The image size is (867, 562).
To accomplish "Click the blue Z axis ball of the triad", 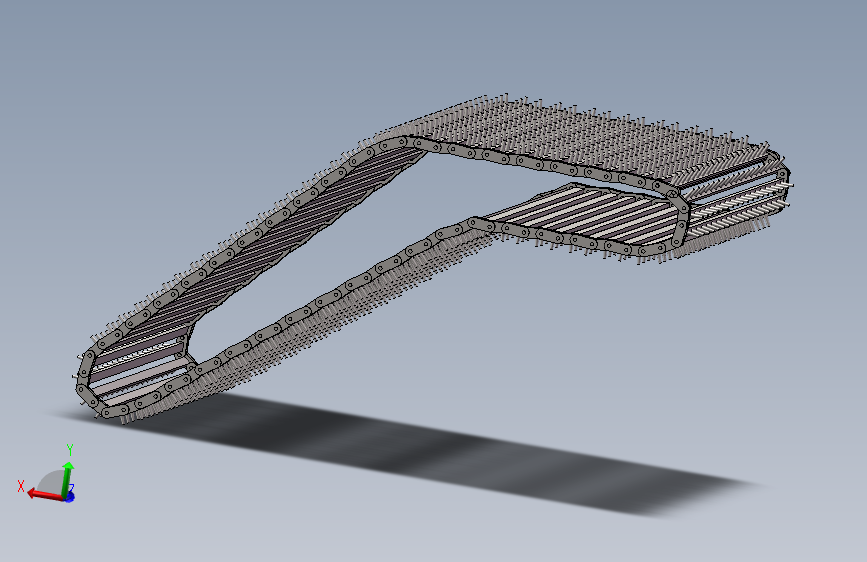I will pos(69,497).
